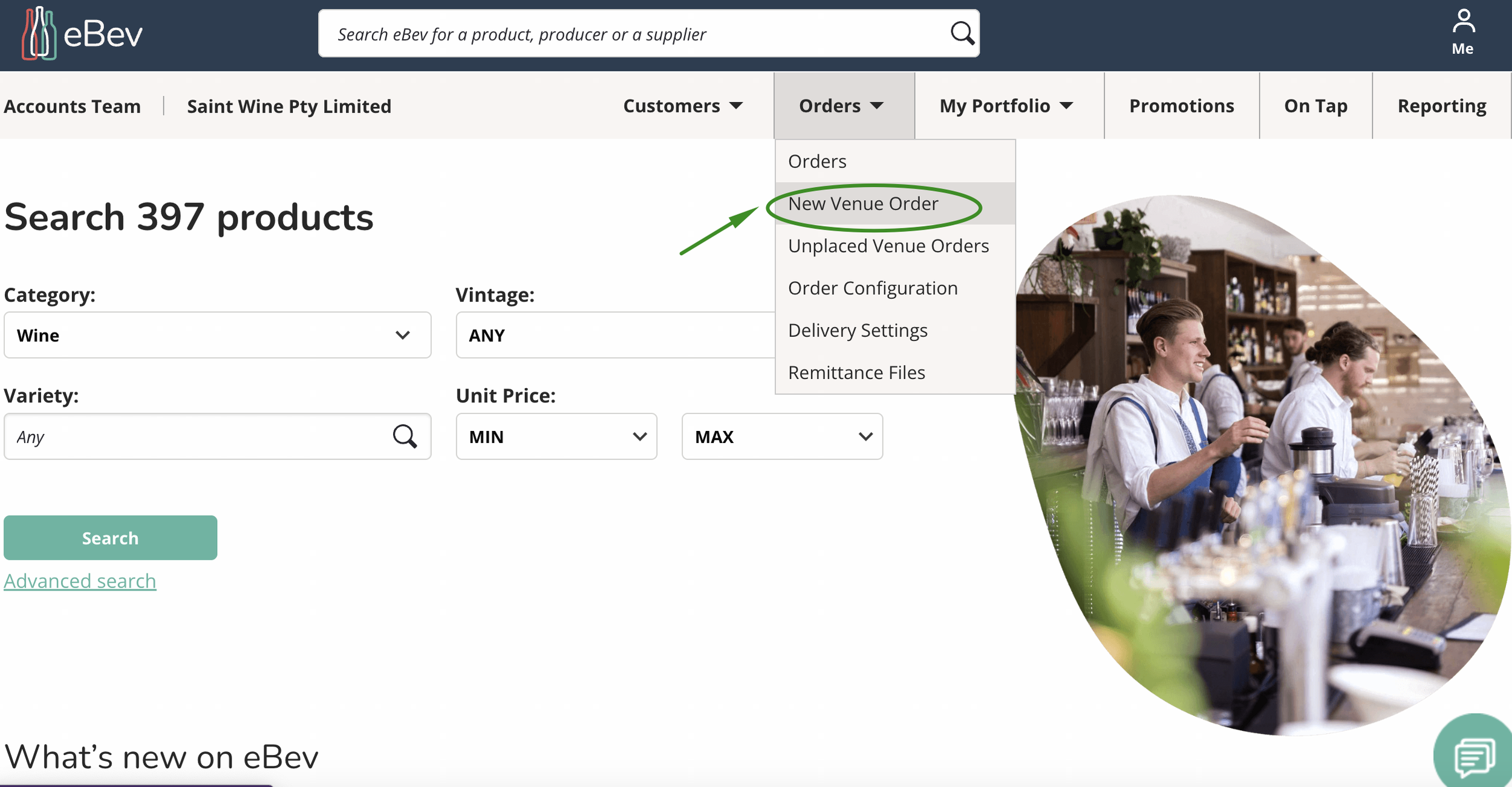This screenshot has width=1512, height=787.
Task: Go to the Promotions tab
Action: (1181, 106)
